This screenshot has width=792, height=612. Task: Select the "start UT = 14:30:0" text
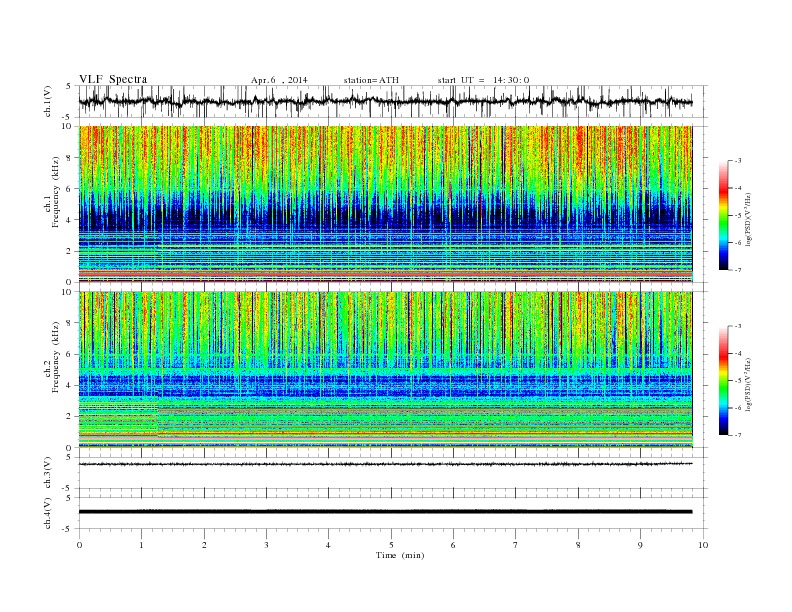click(483, 80)
